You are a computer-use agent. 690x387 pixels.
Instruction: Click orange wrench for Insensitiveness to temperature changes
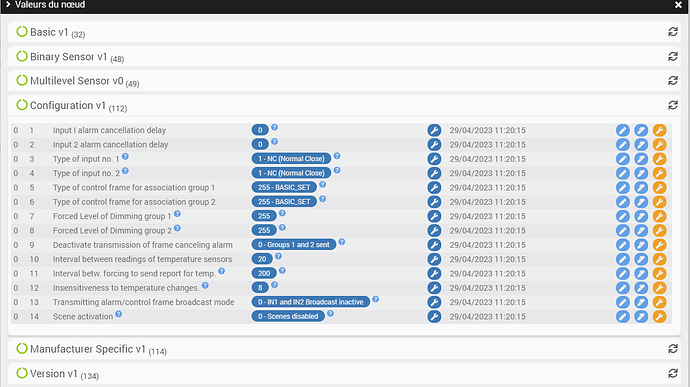point(659,288)
